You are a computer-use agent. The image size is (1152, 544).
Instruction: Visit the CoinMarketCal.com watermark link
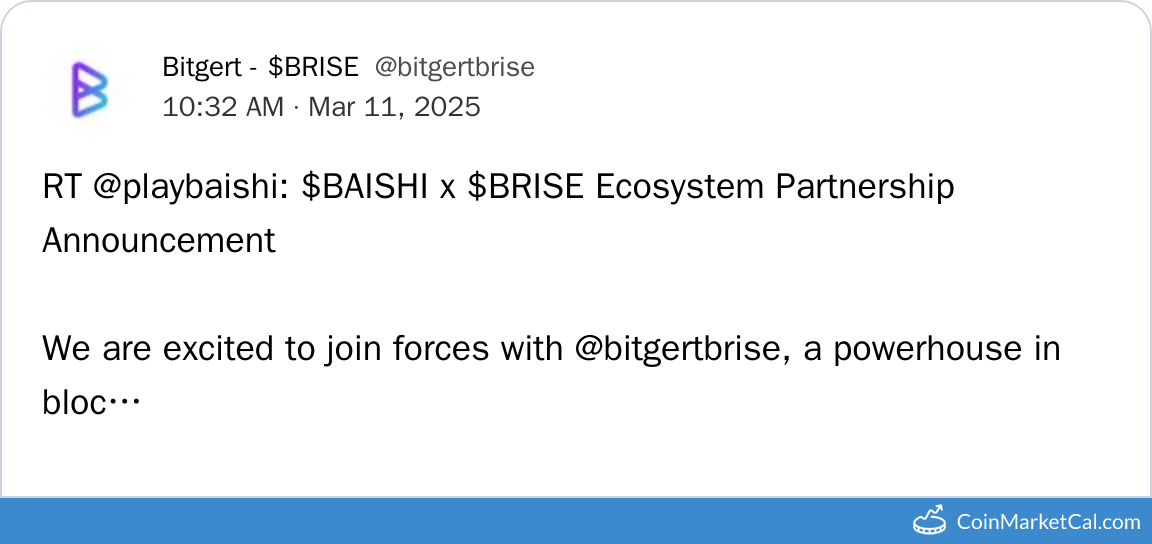coord(1048,521)
